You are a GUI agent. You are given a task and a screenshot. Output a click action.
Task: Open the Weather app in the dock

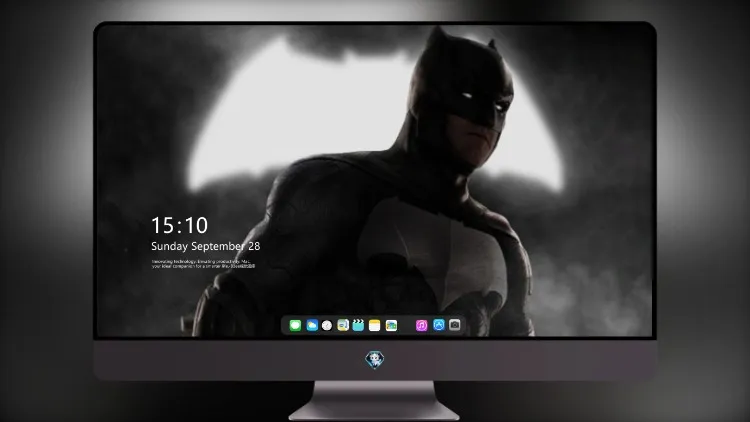[x=312, y=325]
